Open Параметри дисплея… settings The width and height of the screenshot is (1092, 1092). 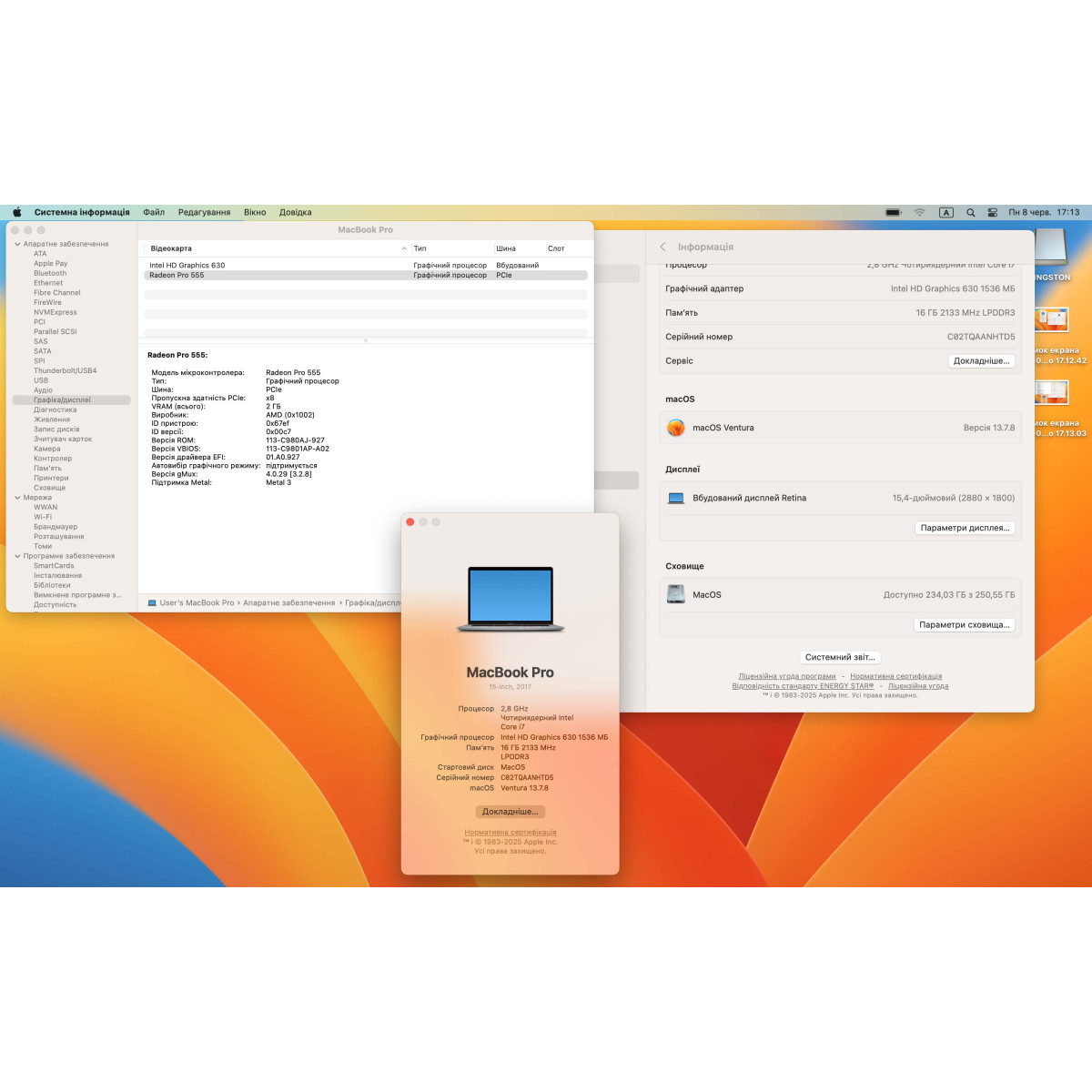(x=965, y=528)
